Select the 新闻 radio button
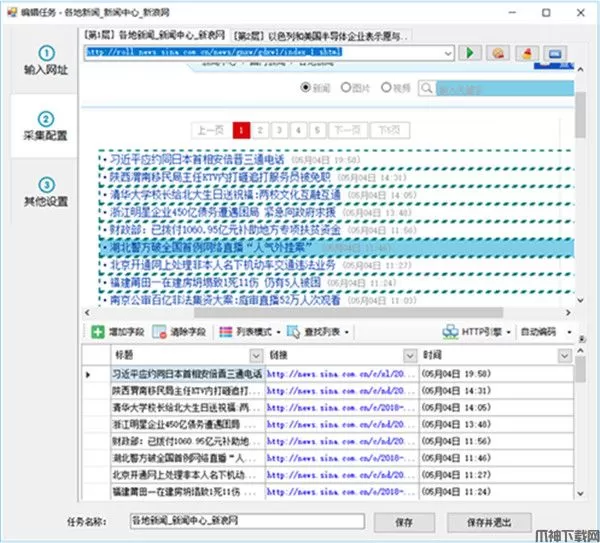 tap(307, 88)
